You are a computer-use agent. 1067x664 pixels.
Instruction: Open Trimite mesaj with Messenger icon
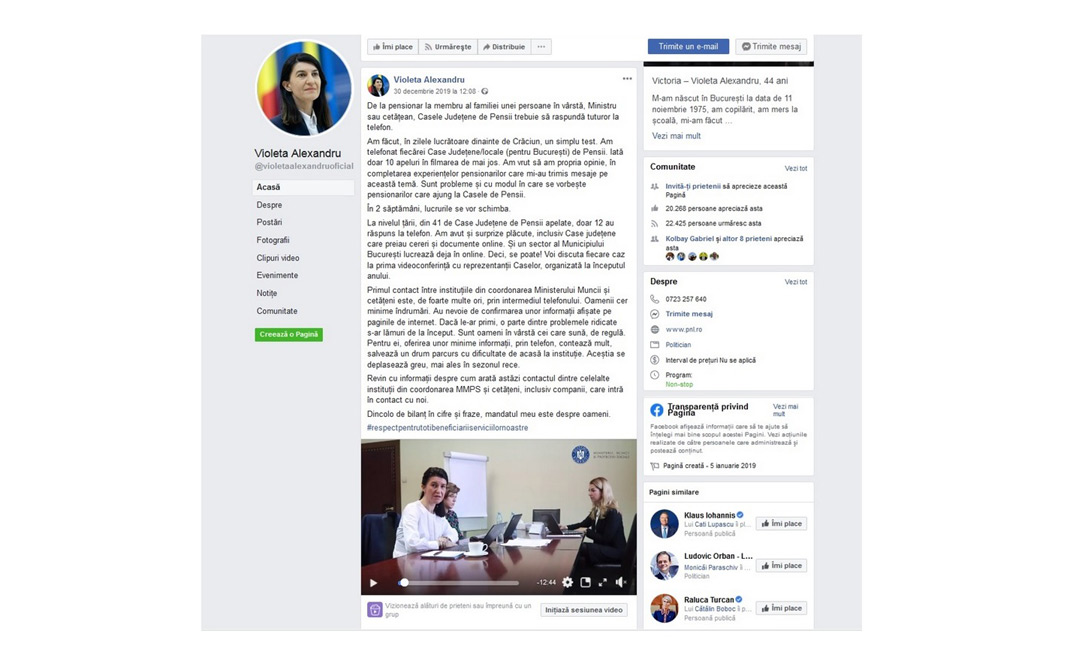tap(771, 46)
